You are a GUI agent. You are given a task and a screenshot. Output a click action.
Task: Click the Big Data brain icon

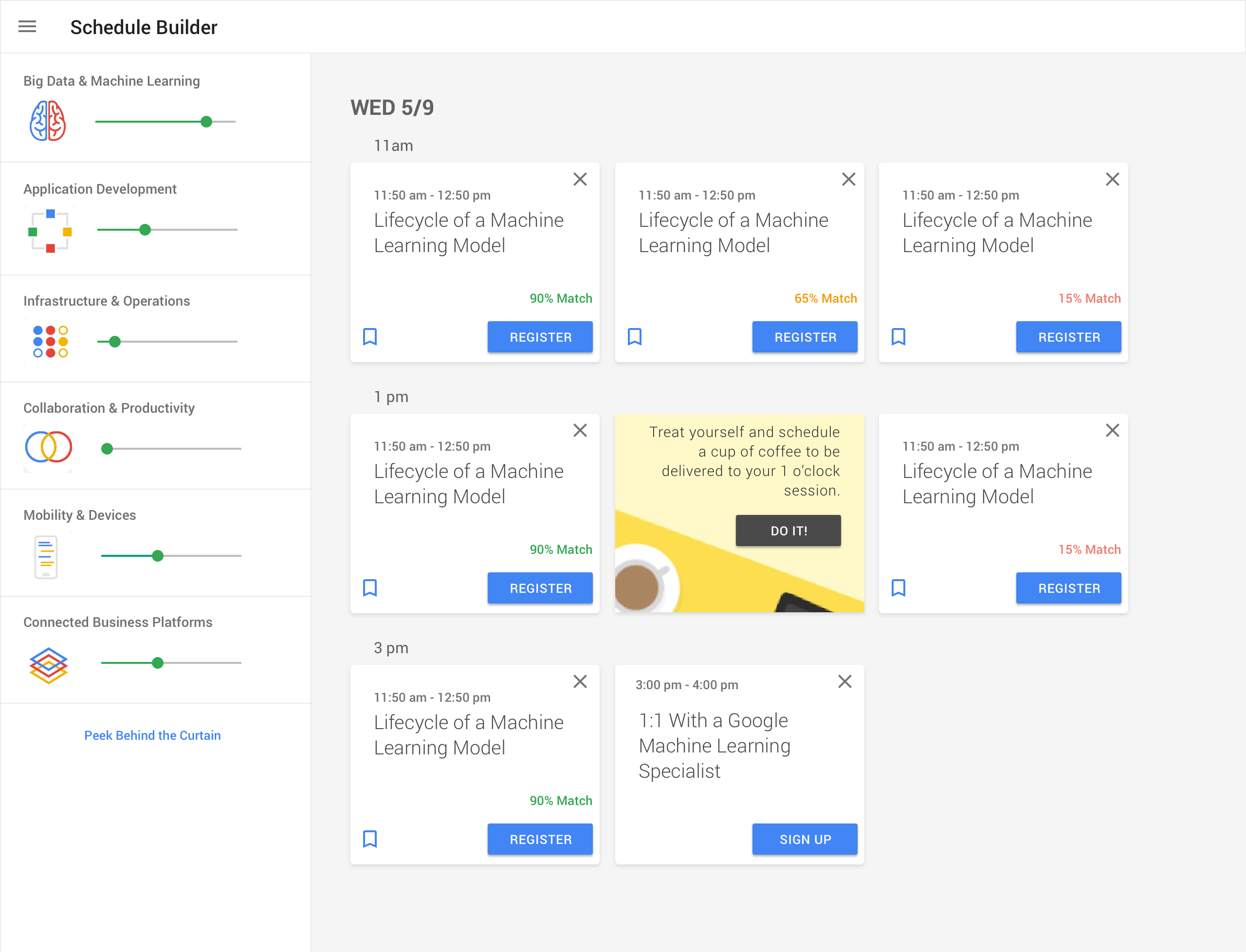coord(48,121)
